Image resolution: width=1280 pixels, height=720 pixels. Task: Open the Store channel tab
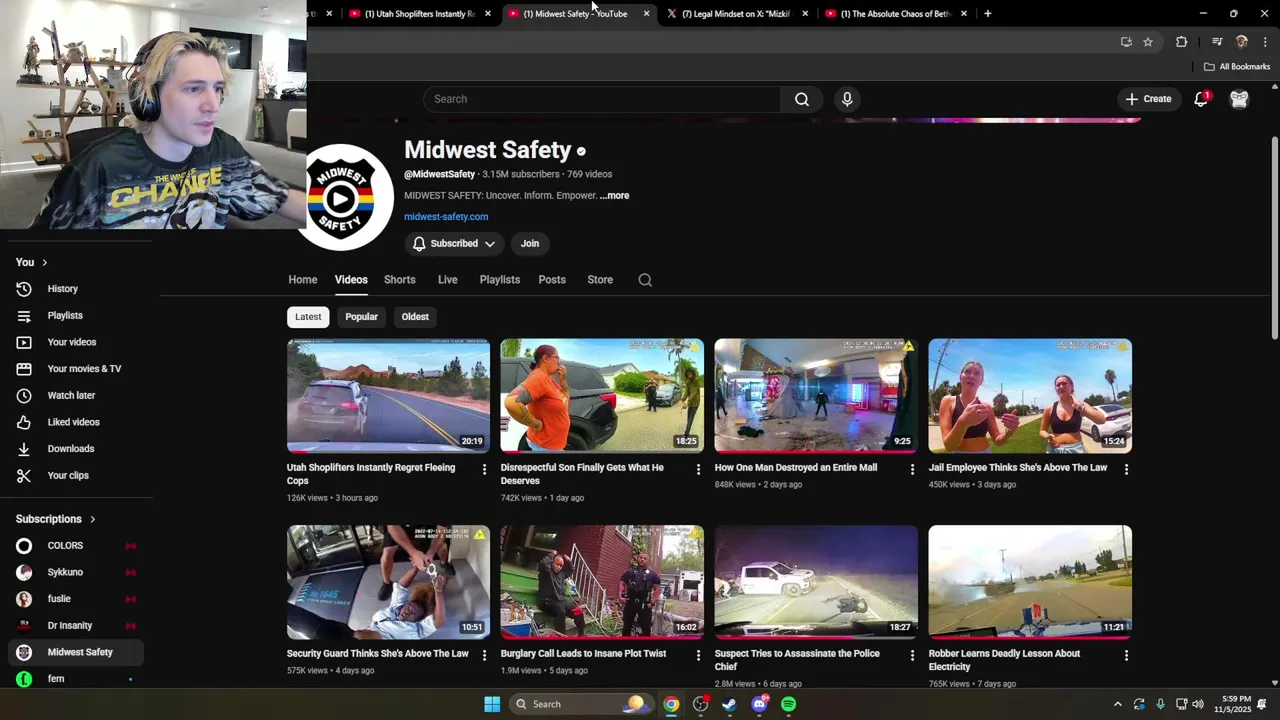600,280
